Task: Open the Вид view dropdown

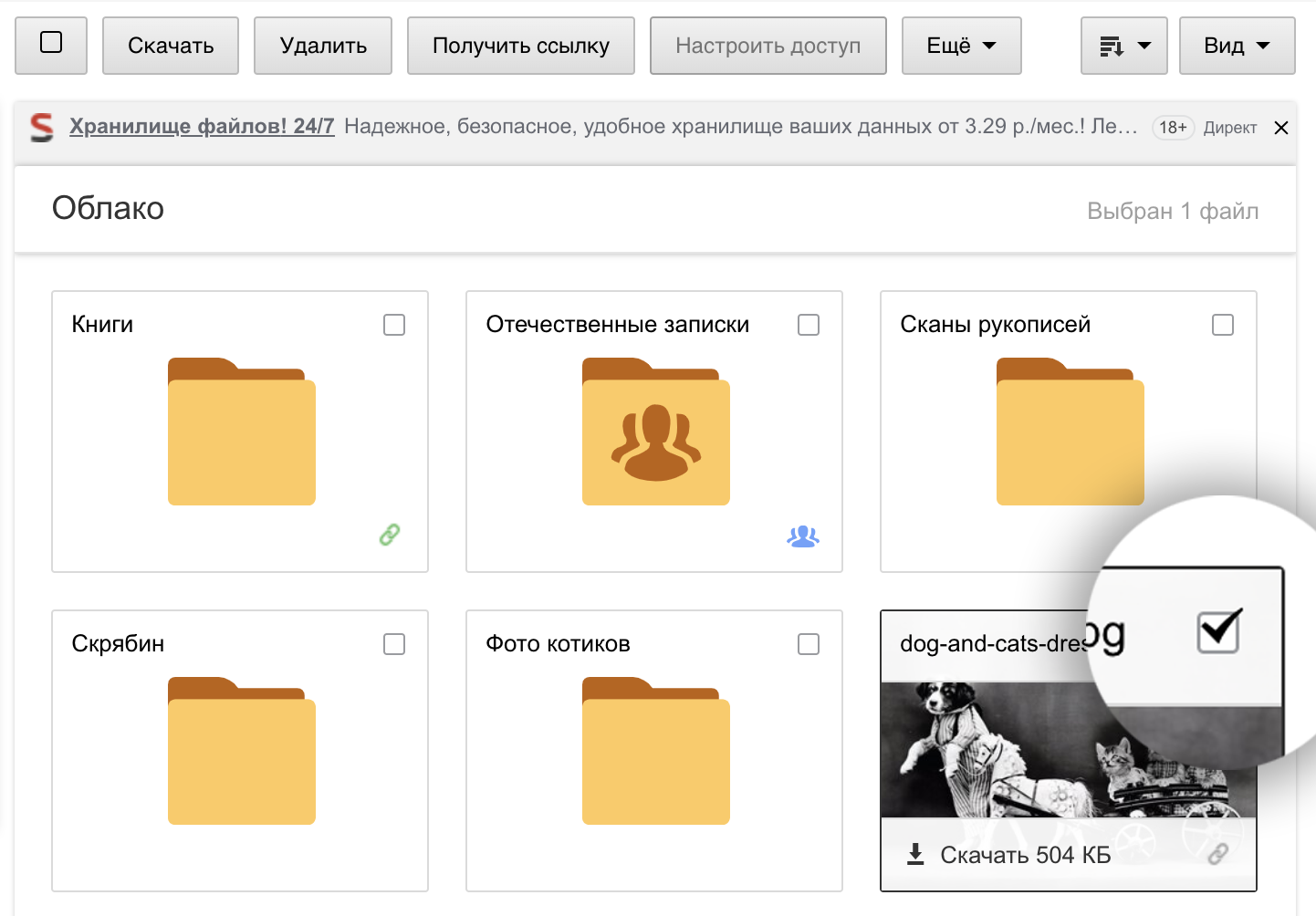Action: 1238,46
